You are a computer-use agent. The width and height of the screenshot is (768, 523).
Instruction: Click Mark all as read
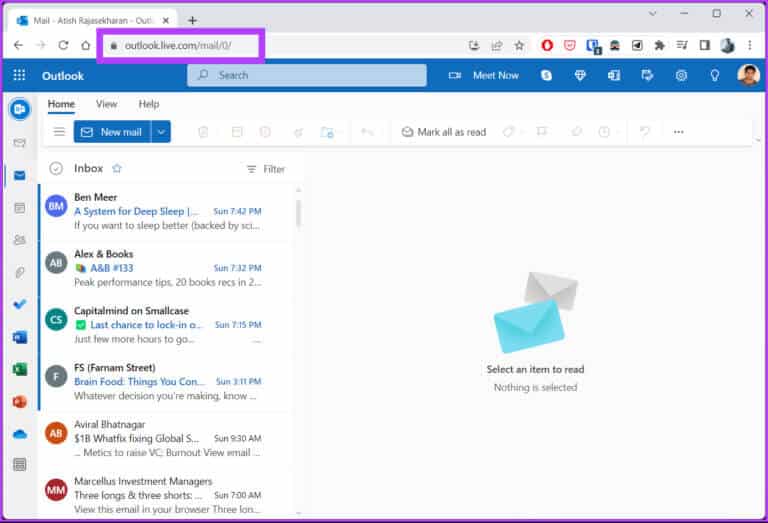coord(444,132)
